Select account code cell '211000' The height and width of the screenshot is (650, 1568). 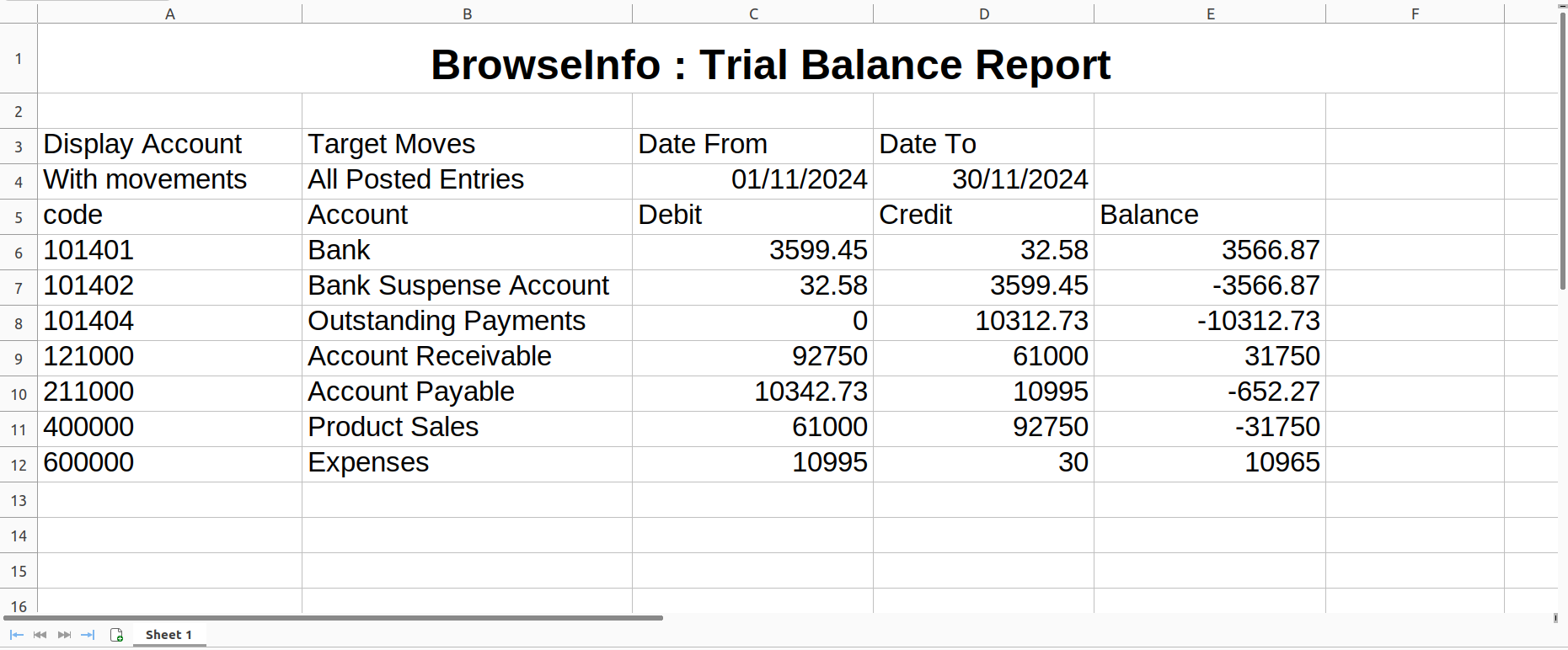[170, 393]
